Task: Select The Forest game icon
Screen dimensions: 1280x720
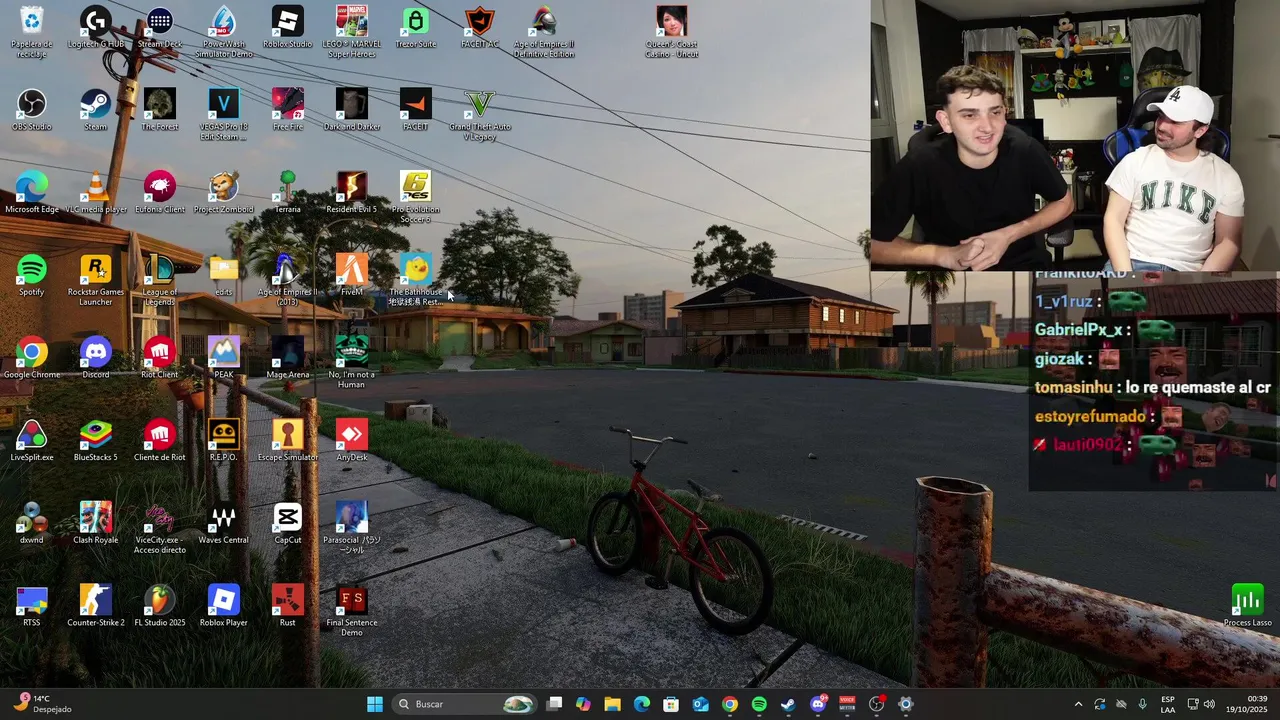Action: click(x=160, y=110)
